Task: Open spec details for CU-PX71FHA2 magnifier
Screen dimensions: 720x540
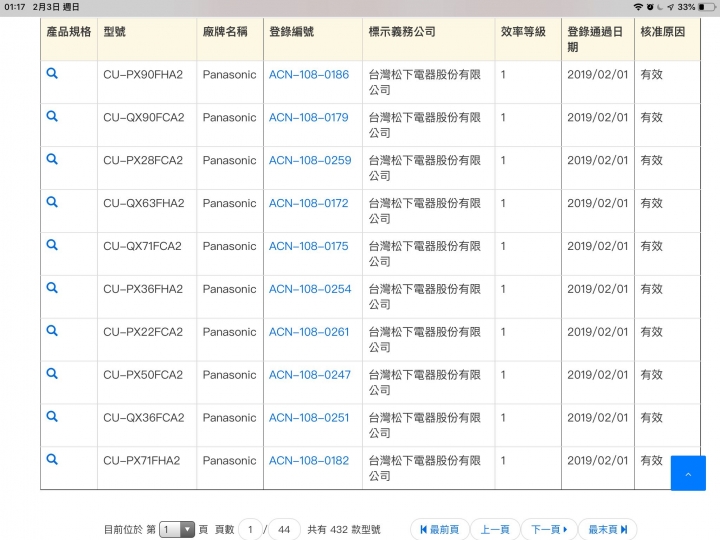Action: click(52, 459)
